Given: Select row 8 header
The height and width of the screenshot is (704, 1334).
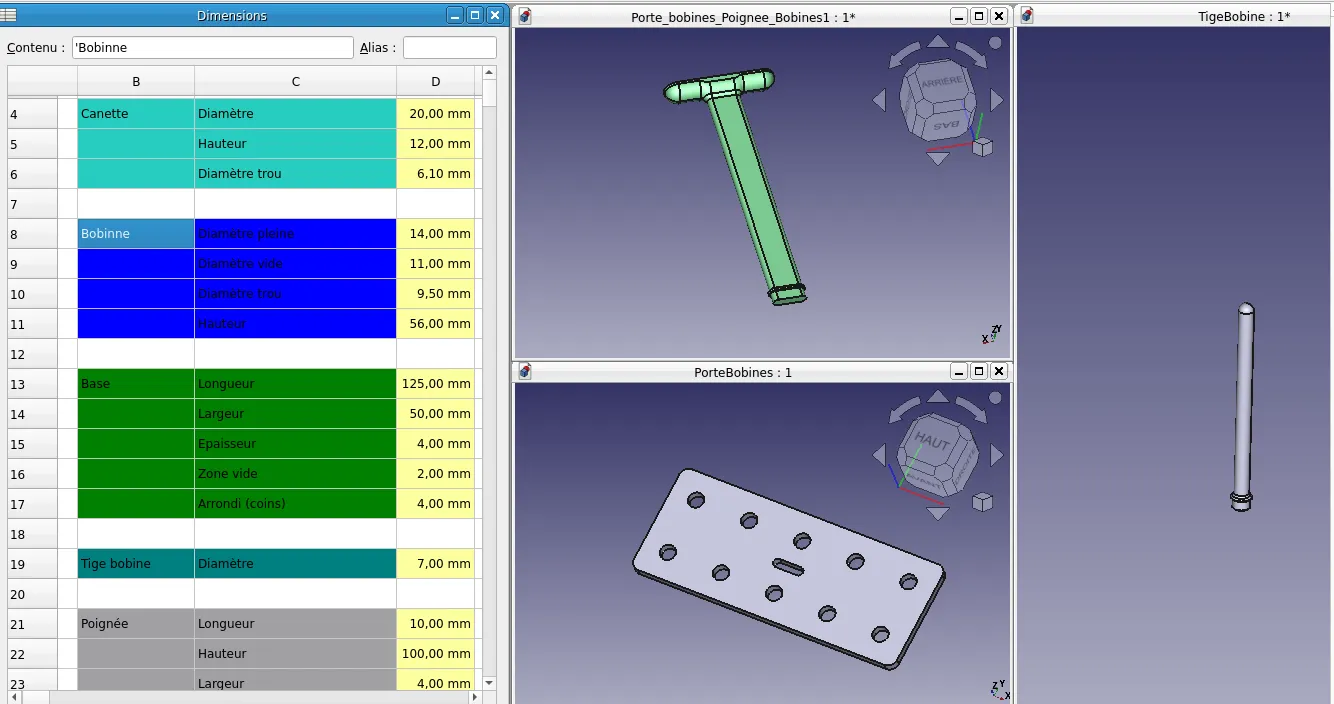Looking at the screenshot, I should (x=33, y=234).
